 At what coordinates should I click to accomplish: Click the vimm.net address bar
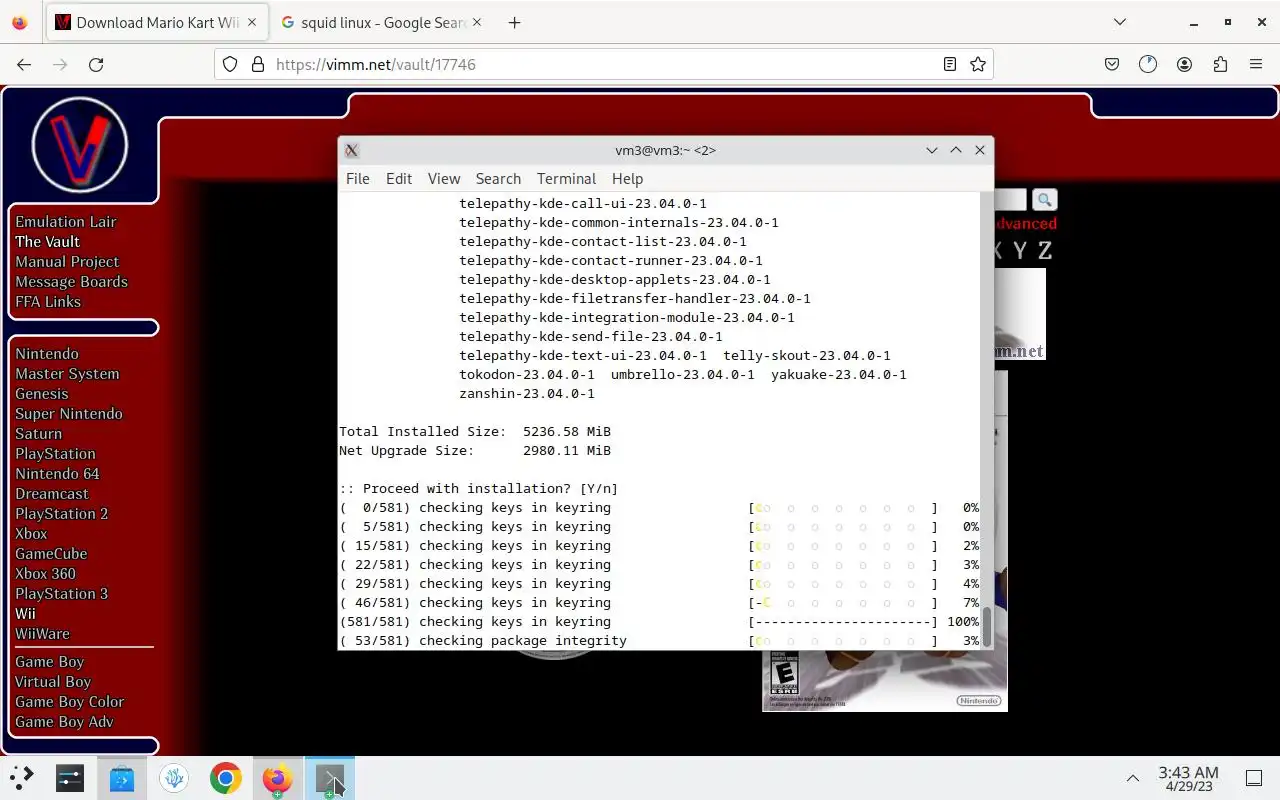click(x=604, y=64)
